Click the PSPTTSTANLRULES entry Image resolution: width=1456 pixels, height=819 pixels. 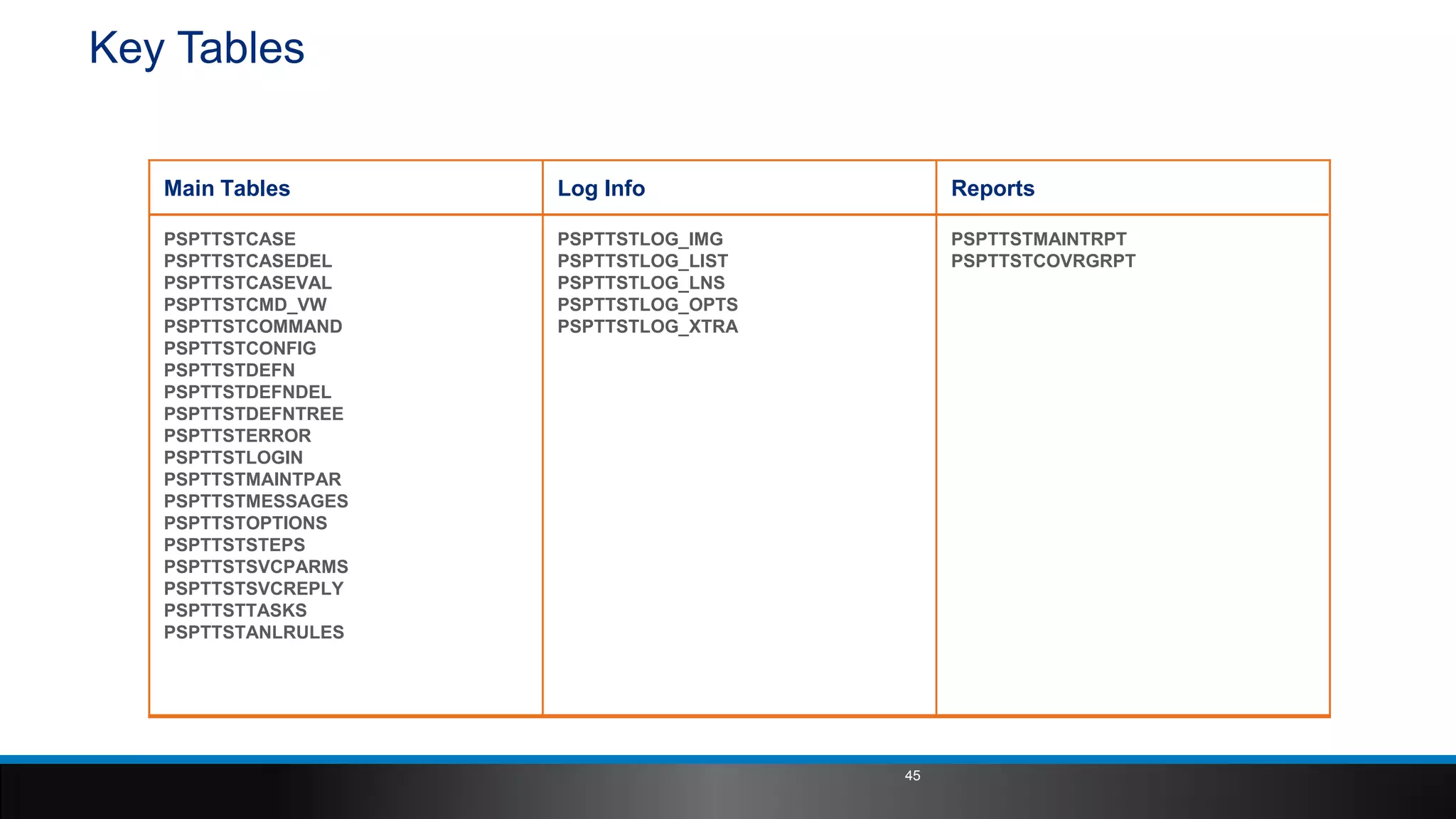254,633
